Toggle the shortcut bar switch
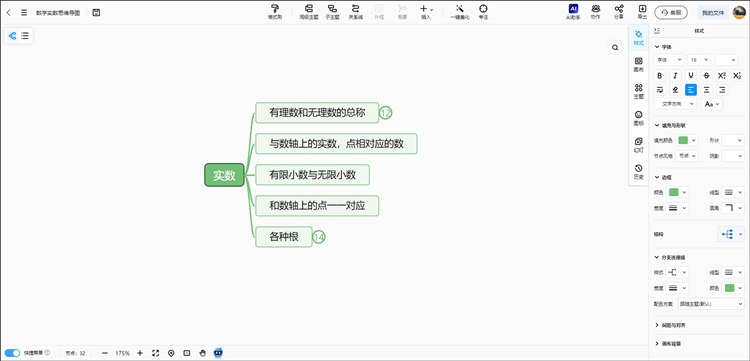Image resolution: width=750 pixels, height=361 pixels. (12, 353)
